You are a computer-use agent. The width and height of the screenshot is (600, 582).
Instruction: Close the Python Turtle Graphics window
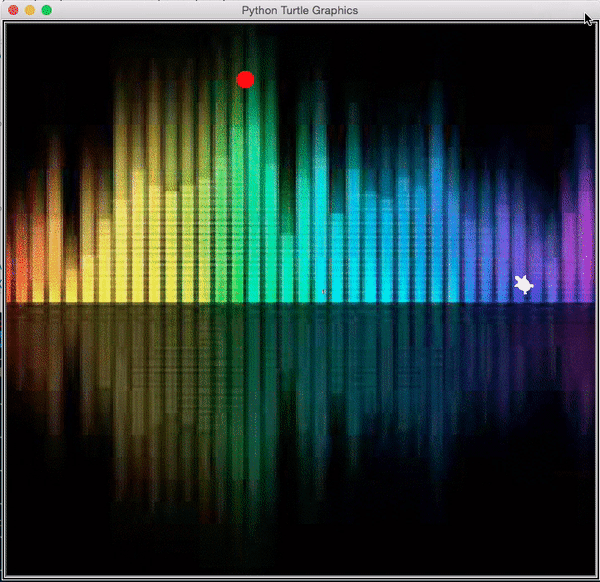13,10
